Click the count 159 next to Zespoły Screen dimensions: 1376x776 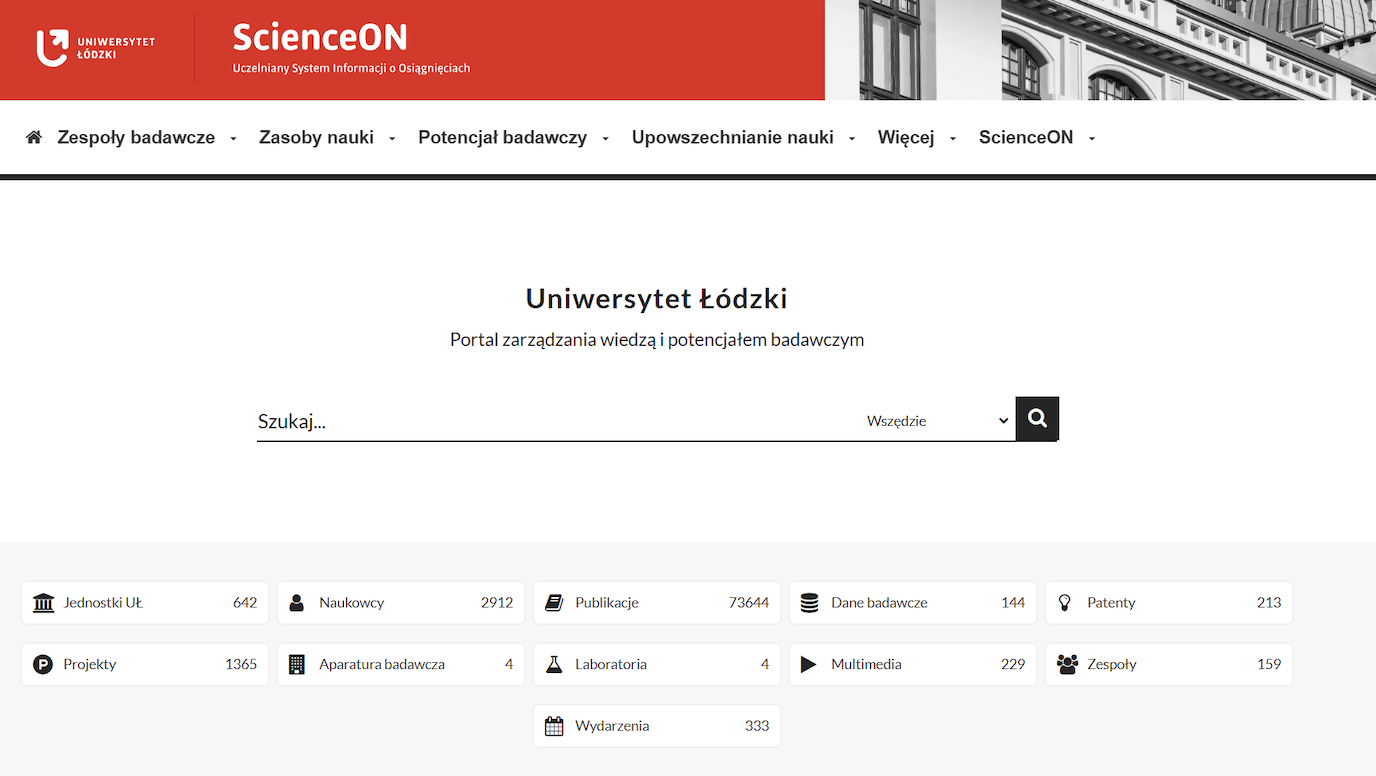(1269, 664)
